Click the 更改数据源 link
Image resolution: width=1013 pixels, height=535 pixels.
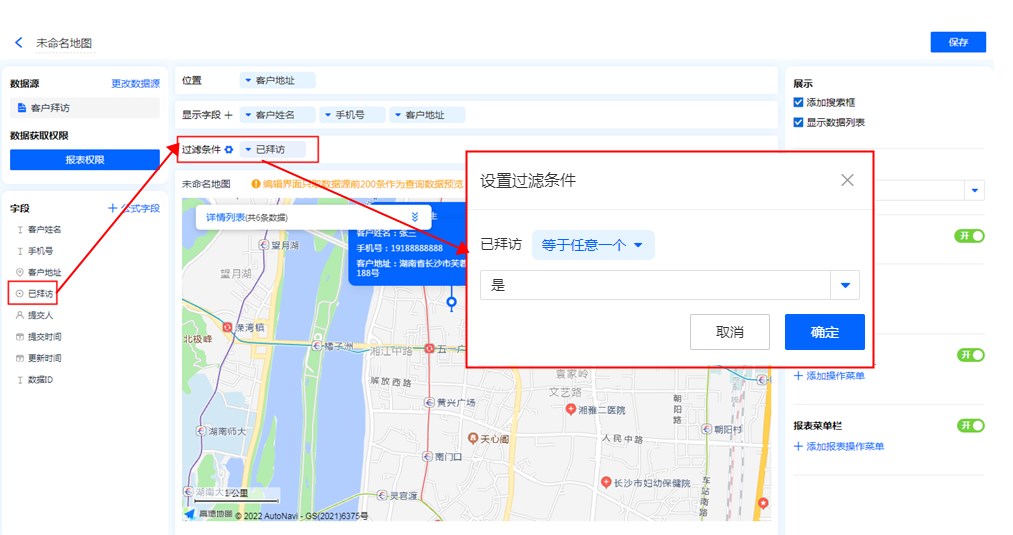tap(135, 83)
